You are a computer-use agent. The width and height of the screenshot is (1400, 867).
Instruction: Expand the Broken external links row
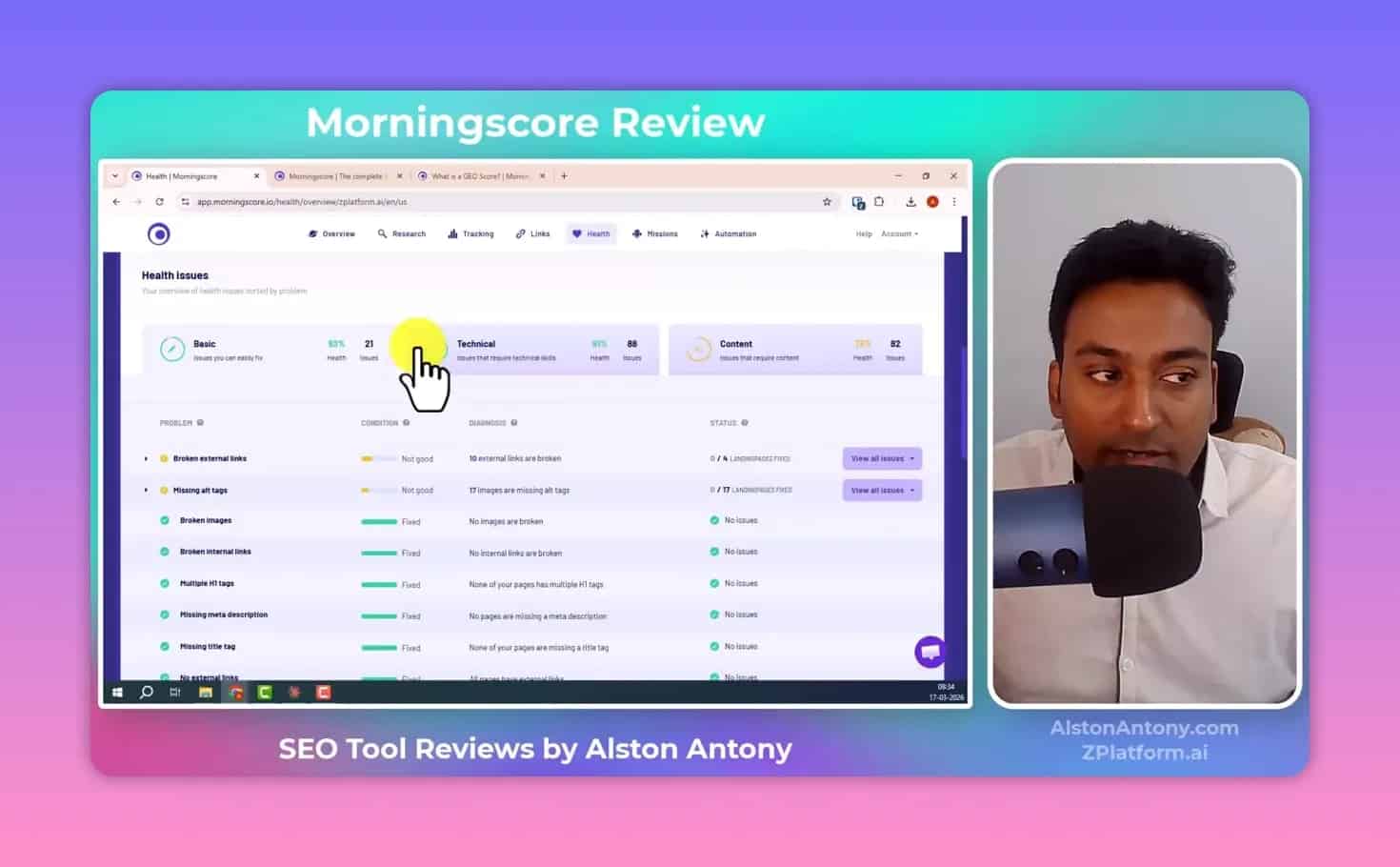pos(147,458)
